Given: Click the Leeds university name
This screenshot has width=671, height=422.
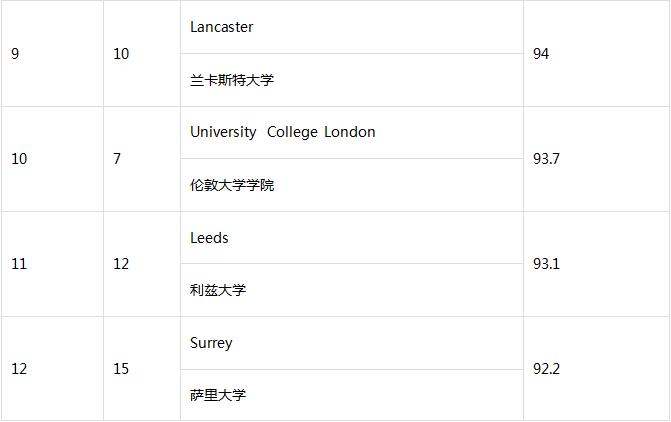Looking at the screenshot, I should coord(209,238).
